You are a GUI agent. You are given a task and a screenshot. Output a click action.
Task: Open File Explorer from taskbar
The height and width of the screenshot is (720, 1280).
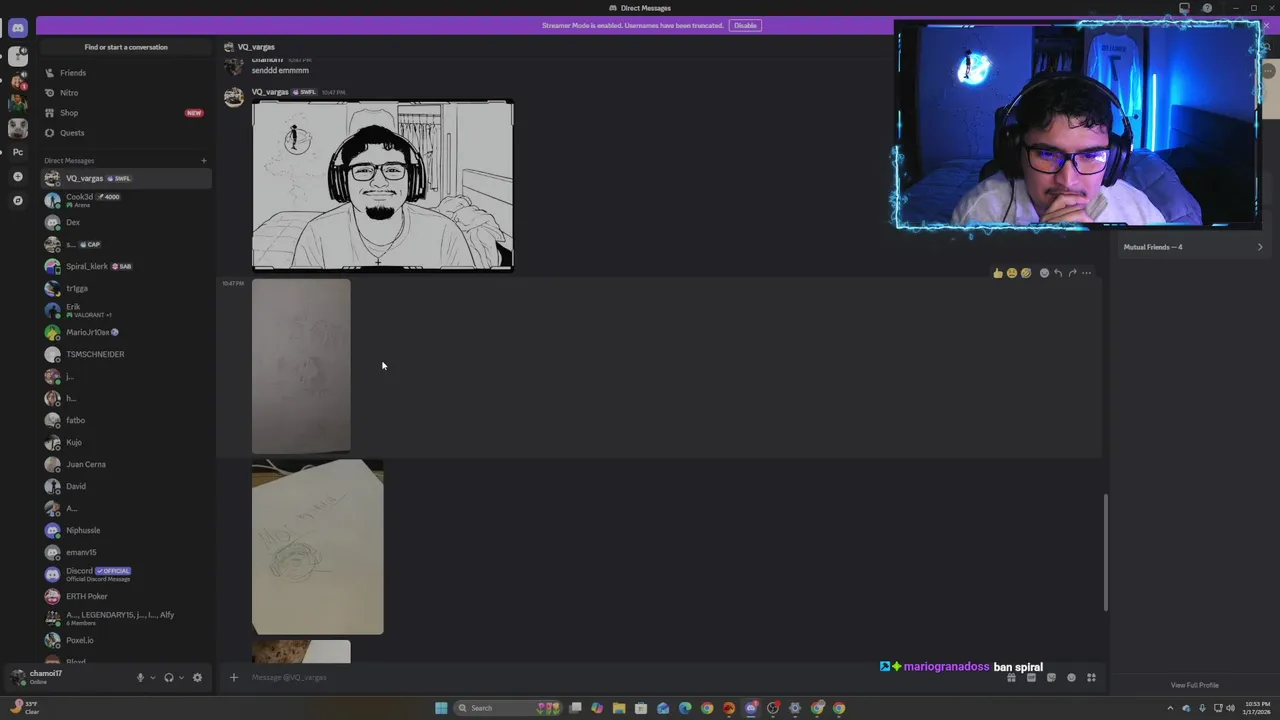[619, 708]
